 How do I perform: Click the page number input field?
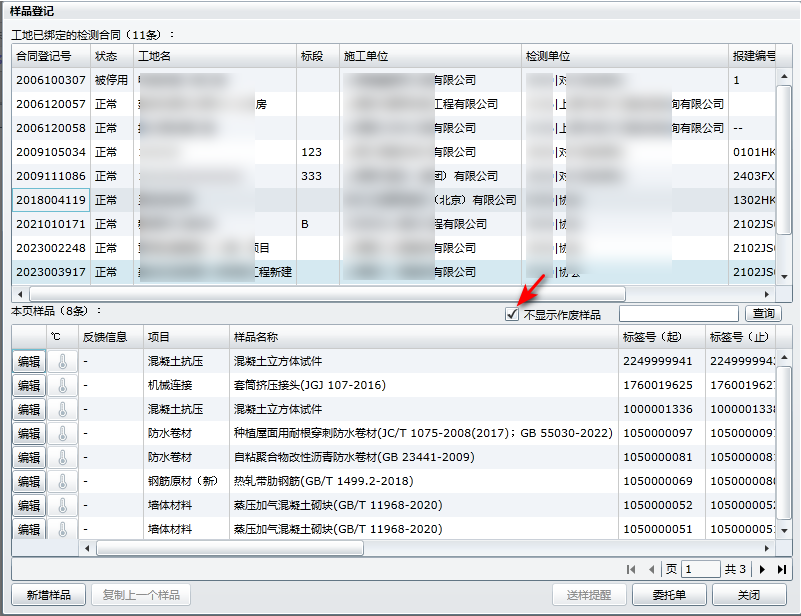point(700,569)
